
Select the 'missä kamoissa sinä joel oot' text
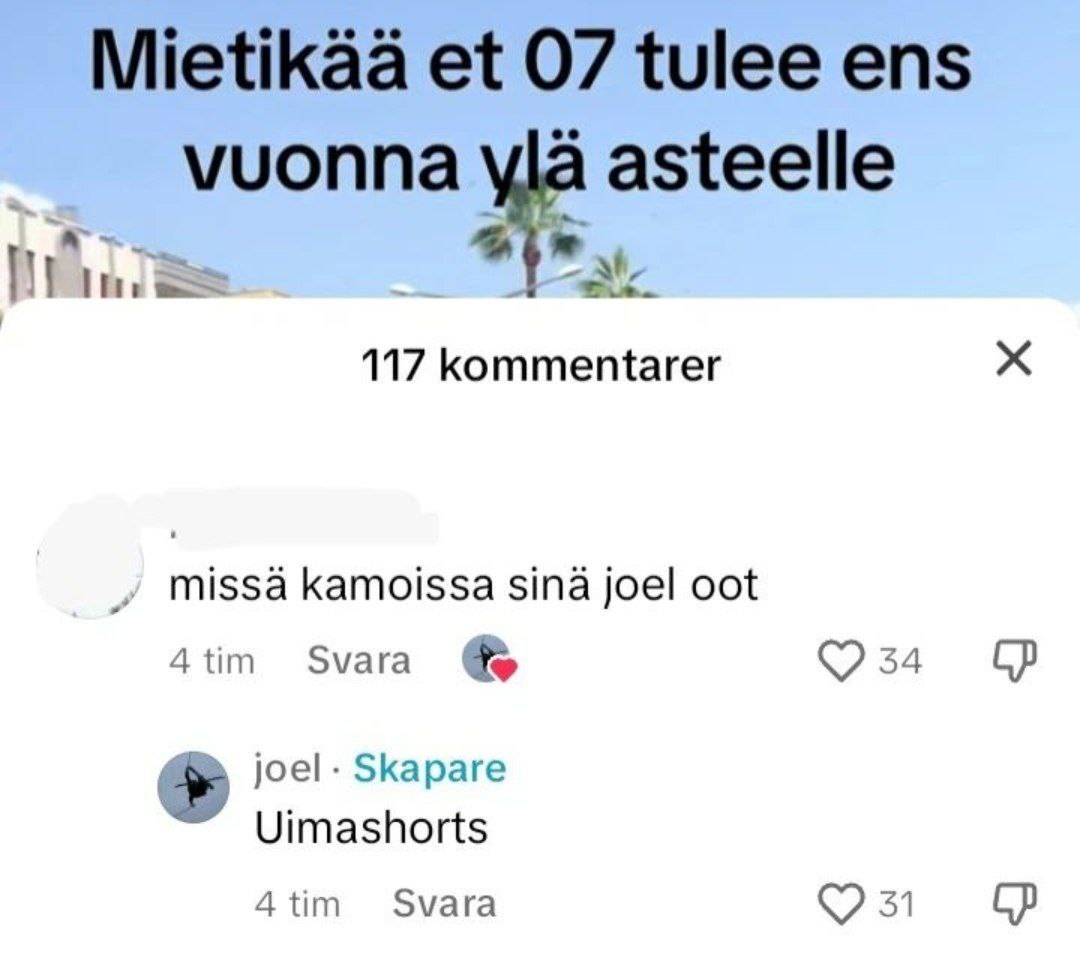click(464, 585)
